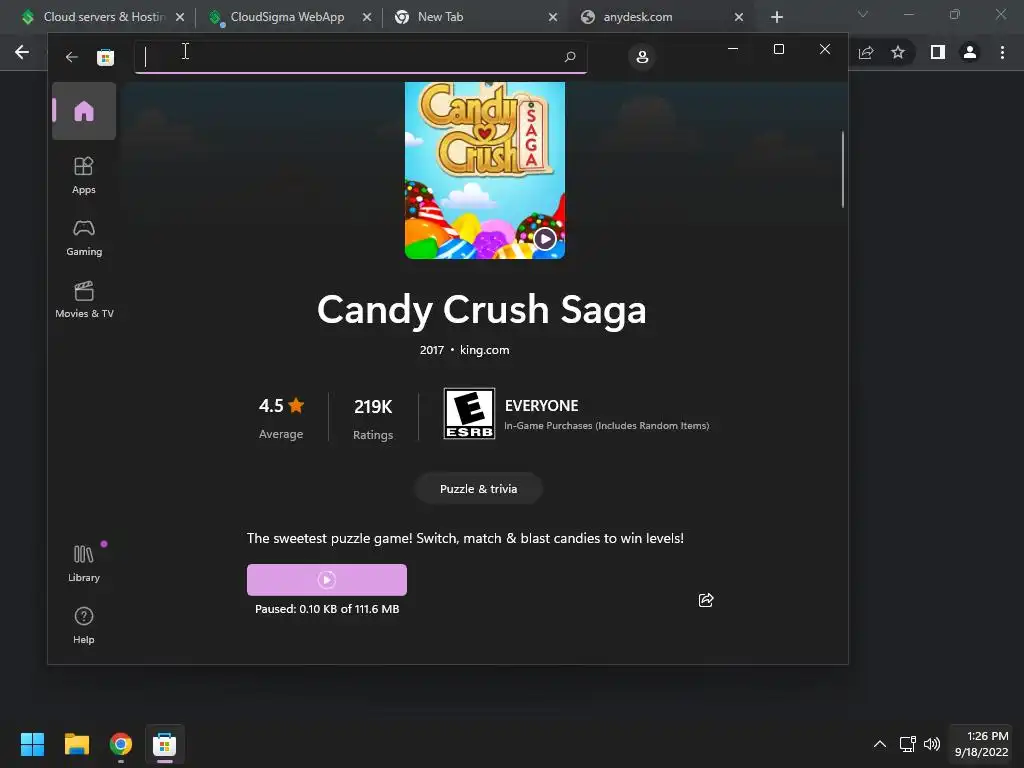Viewport: 1024px width, 768px height.
Task: Share the Candy Crush Saga page
Action: coord(706,600)
